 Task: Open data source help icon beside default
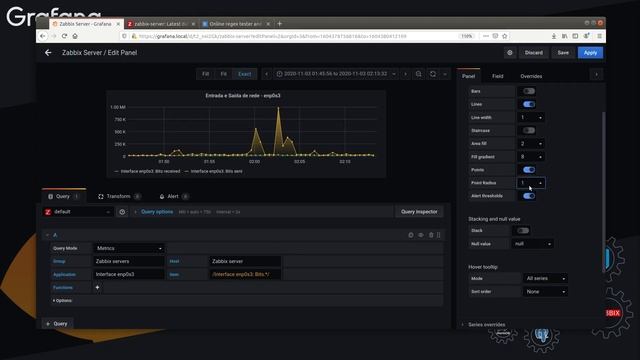pyautogui.click(x=122, y=212)
